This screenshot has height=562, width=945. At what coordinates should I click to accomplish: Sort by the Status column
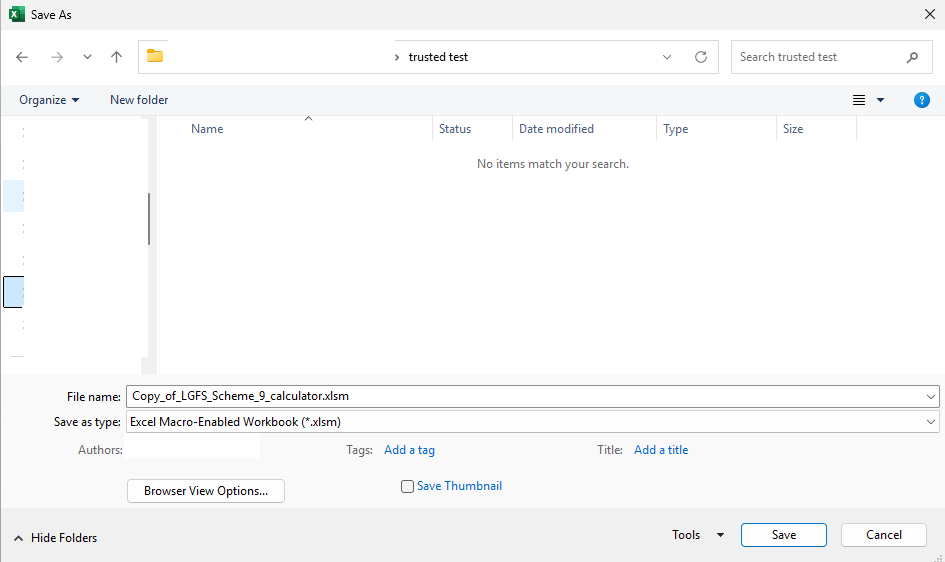pyautogui.click(x=455, y=129)
